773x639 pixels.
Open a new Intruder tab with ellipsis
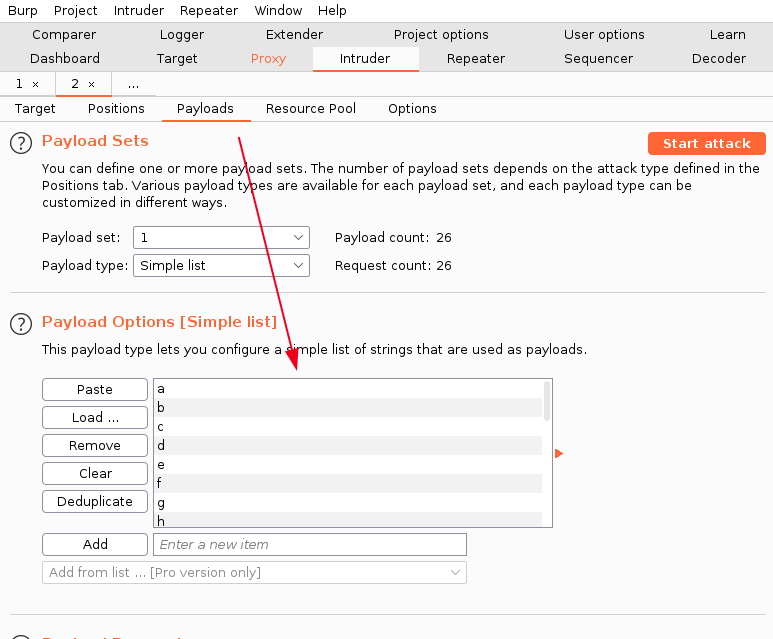pyautogui.click(x=133, y=84)
